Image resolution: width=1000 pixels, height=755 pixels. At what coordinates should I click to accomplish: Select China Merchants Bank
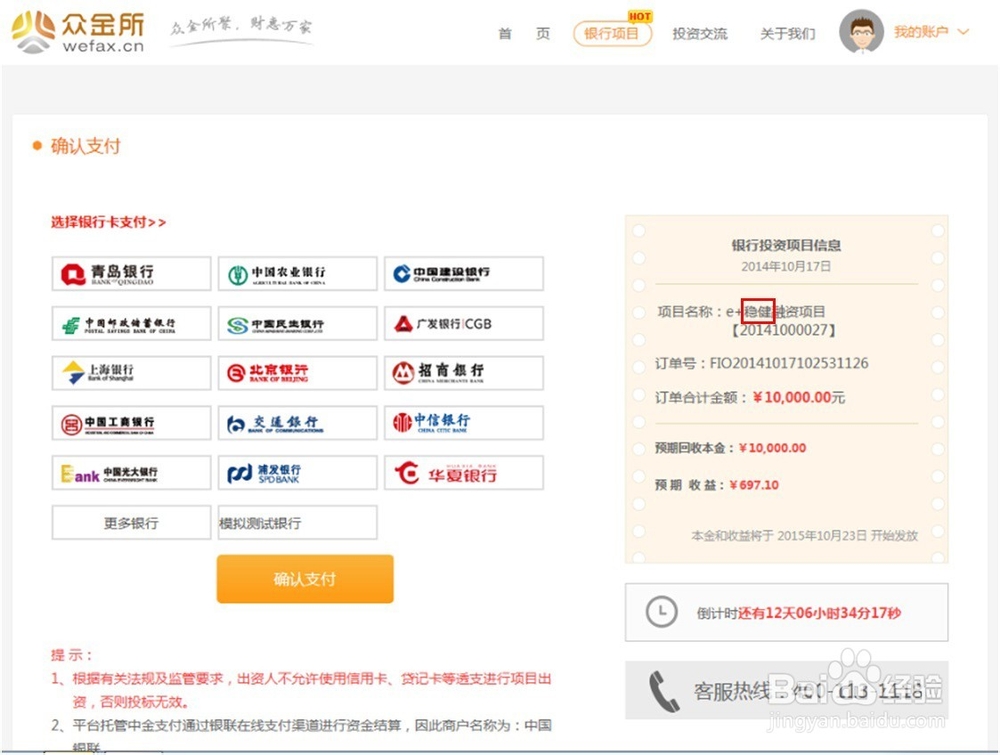pyautogui.click(x=464, y=373)
